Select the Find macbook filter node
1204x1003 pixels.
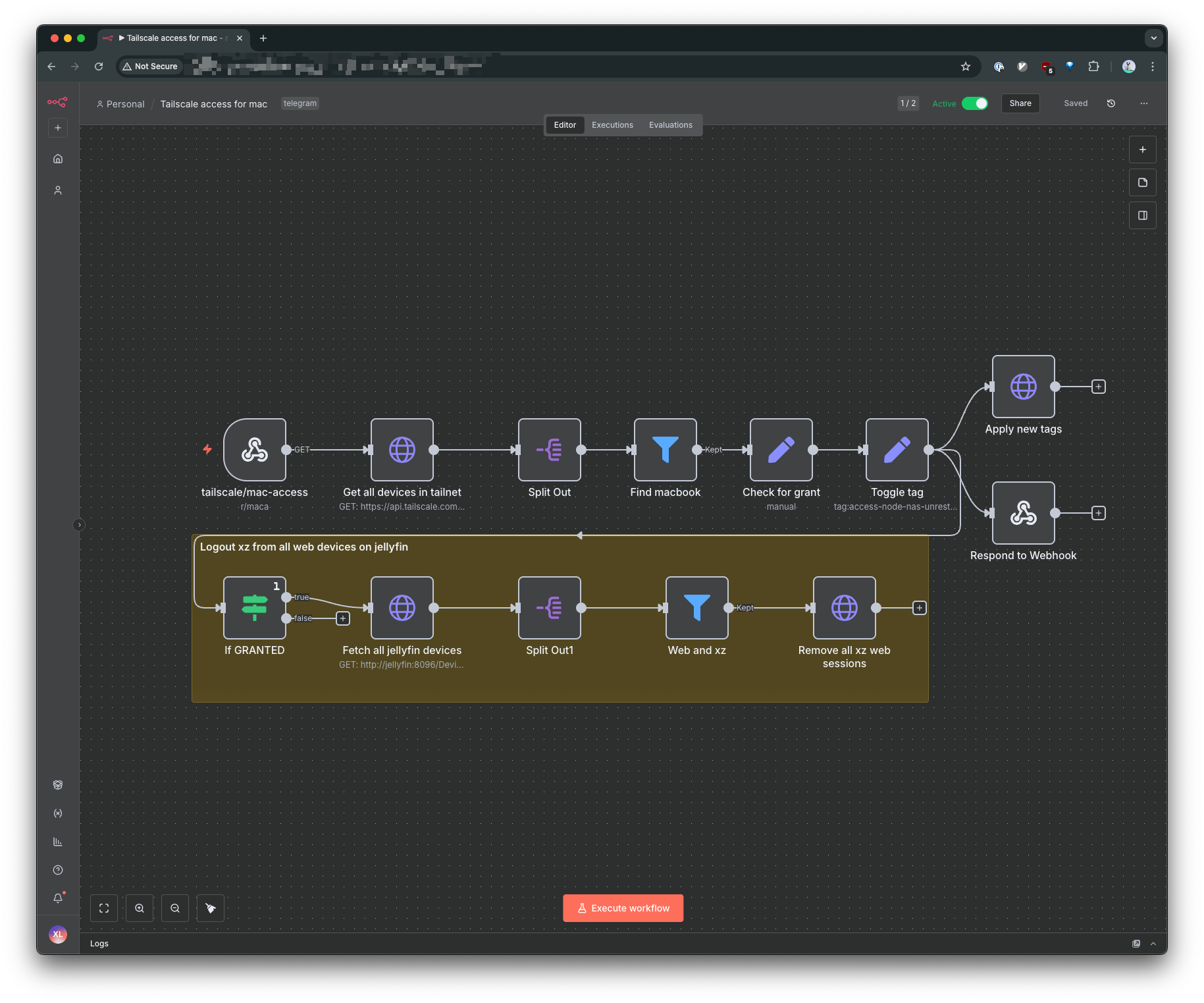pos(665,450)
